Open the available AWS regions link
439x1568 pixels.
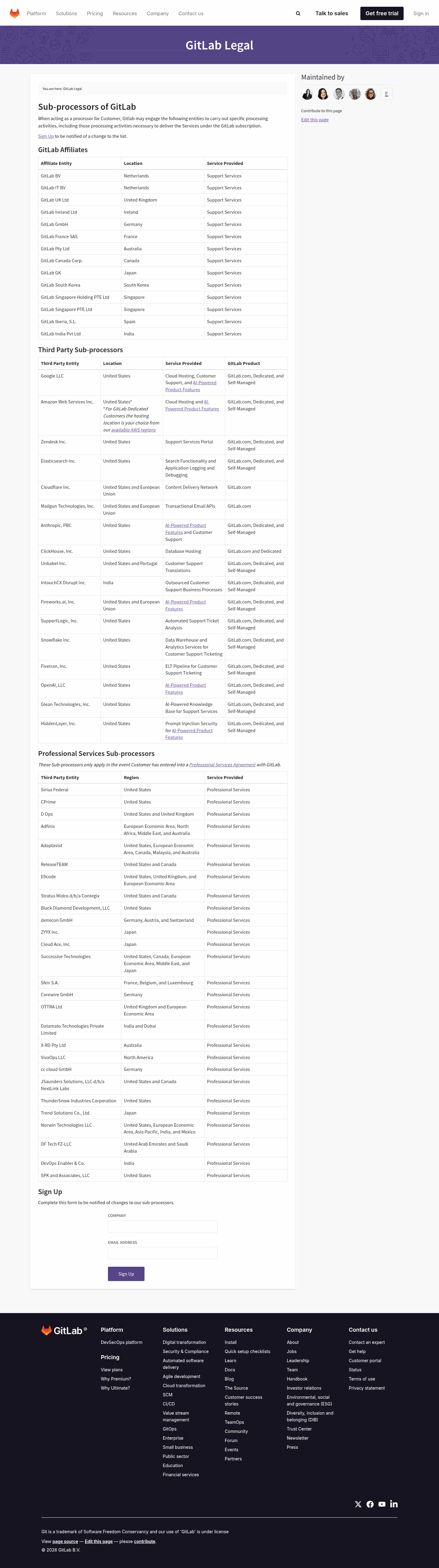tap(133, 430)
